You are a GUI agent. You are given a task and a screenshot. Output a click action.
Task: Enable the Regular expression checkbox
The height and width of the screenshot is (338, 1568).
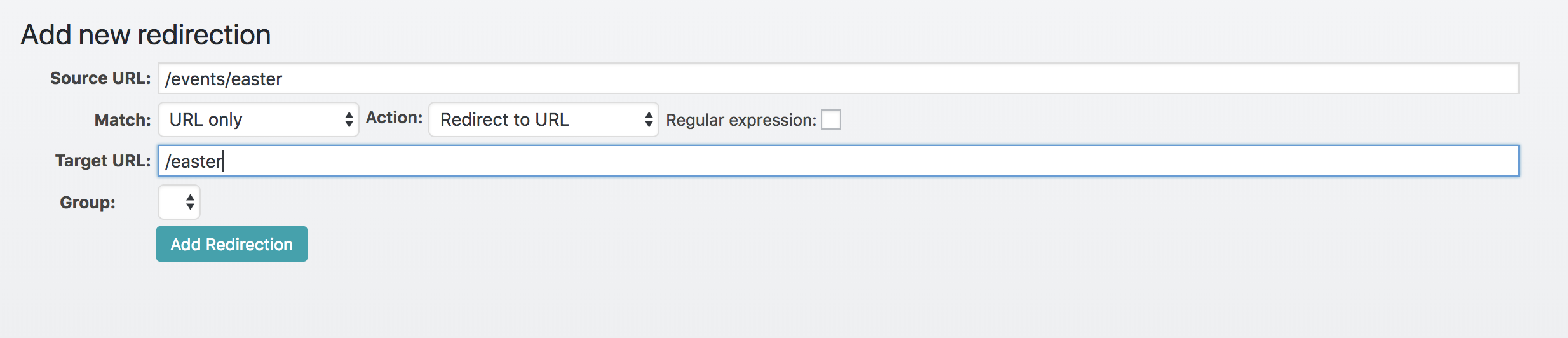(x=831, y=119)
